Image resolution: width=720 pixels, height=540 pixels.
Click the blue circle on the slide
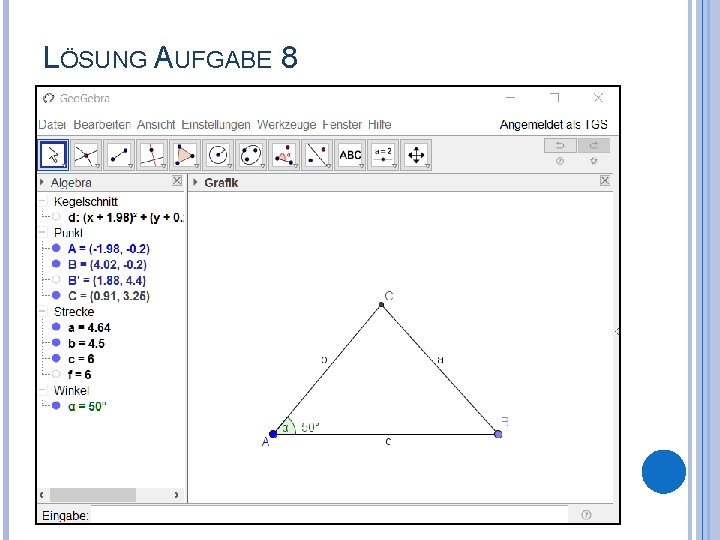click(664, 472)
